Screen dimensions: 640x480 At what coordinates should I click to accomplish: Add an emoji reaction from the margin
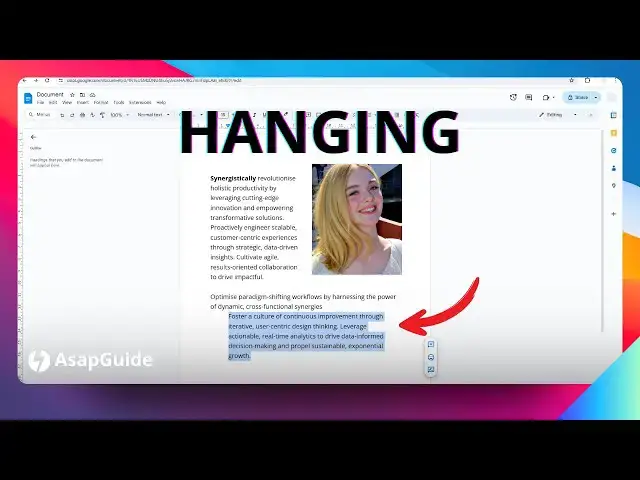click(430, 357)
